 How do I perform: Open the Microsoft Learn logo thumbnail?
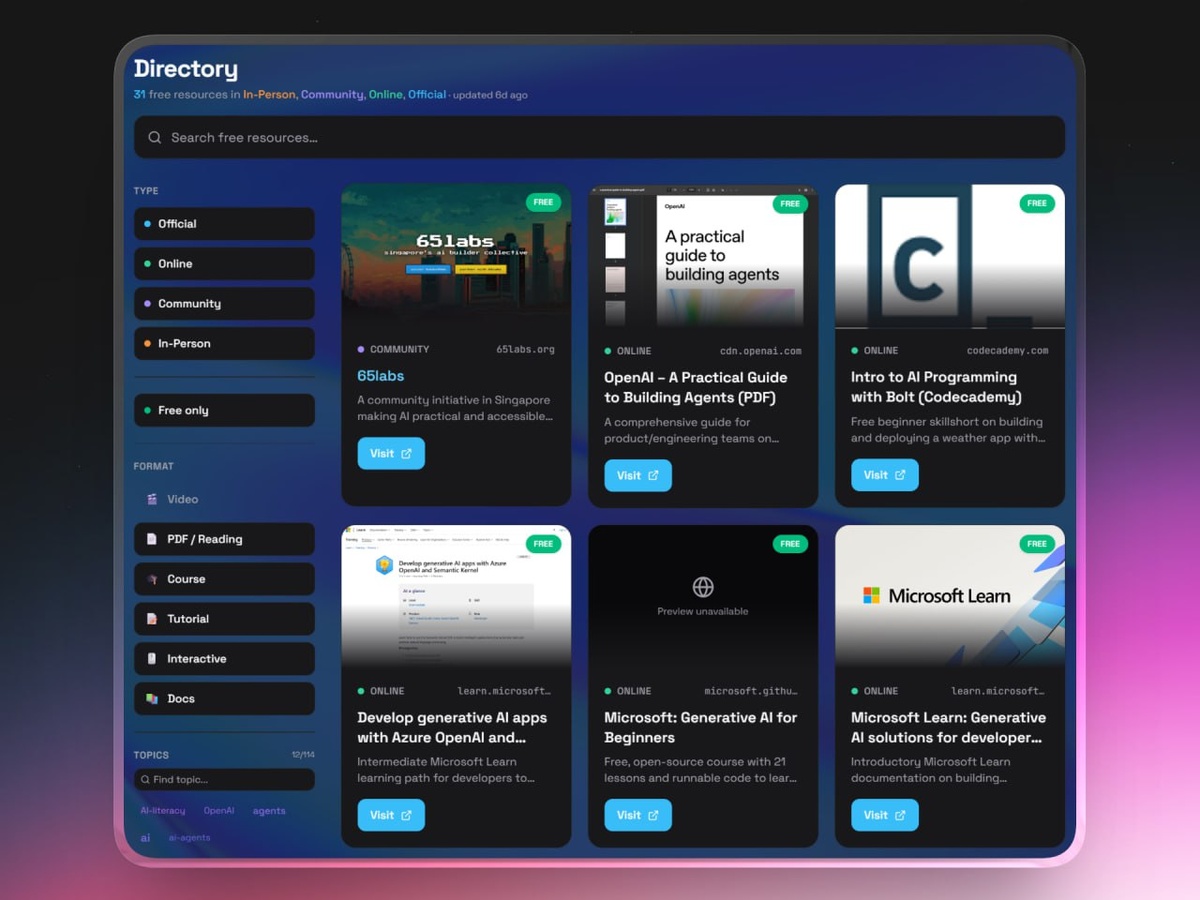(x=950, y=597)
